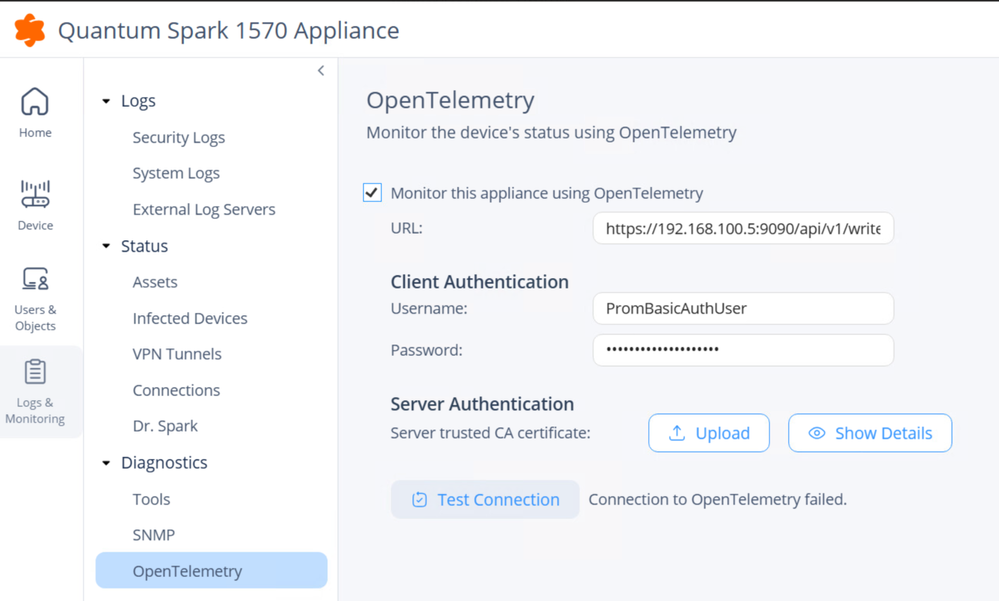Go to the Assets status page
The width and height of the screenshot is (999, 601).
tap(155, 282)
